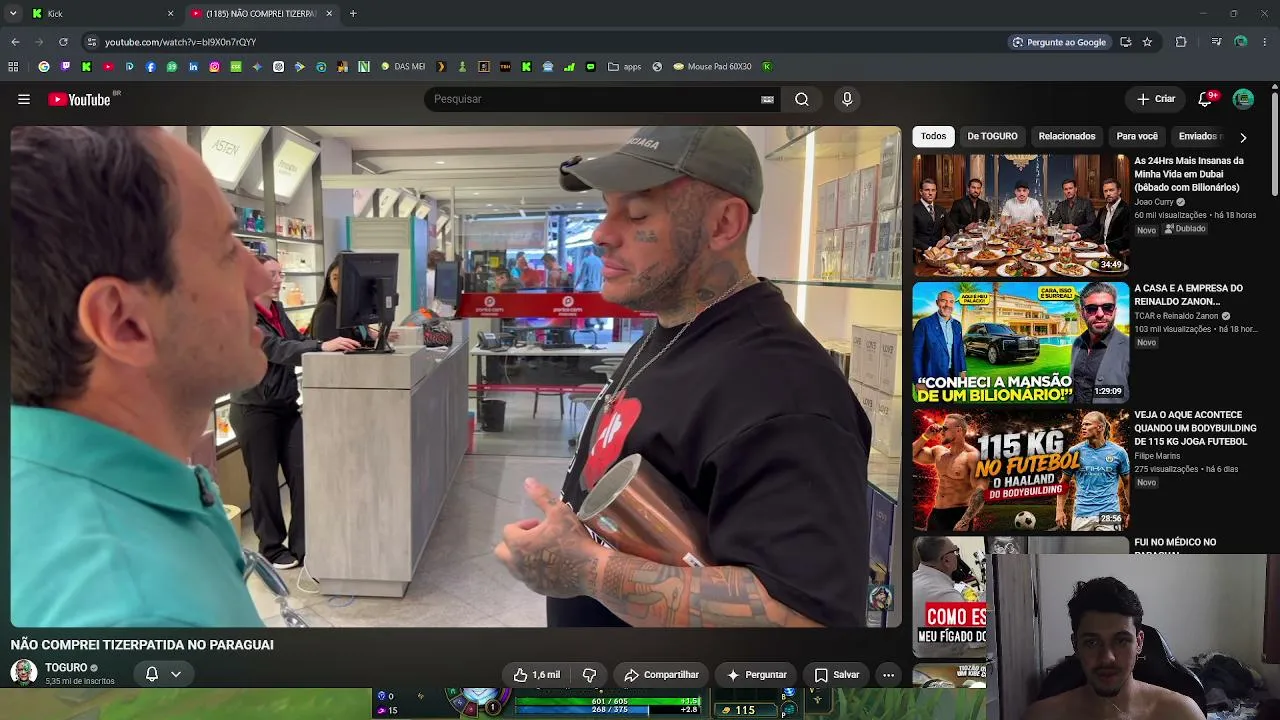Open YouTube notifications bell
Viewport: 1280px width, 720px height.
tap(1205, 99)
